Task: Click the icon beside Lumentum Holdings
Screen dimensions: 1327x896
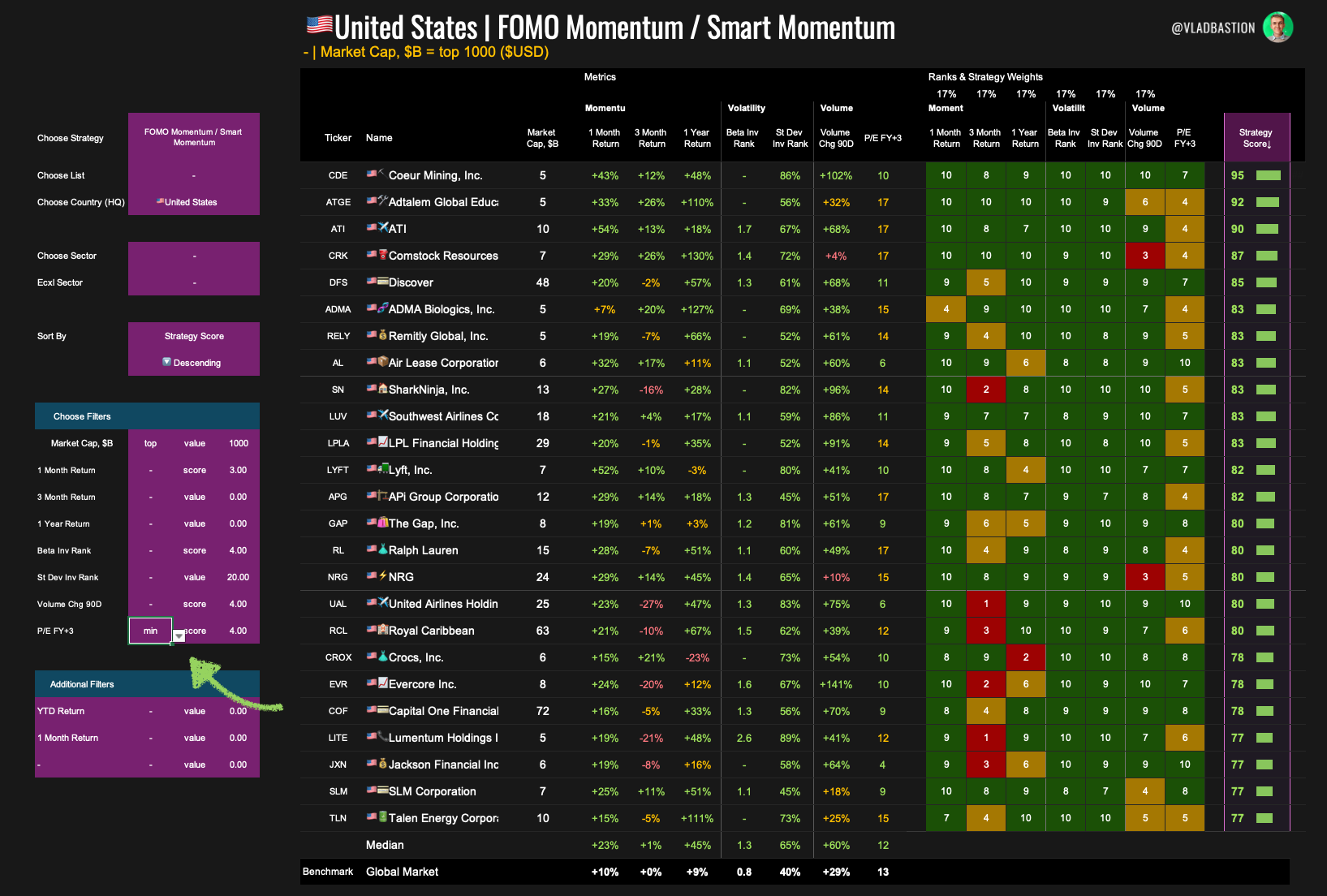Action: click(382, 736)
